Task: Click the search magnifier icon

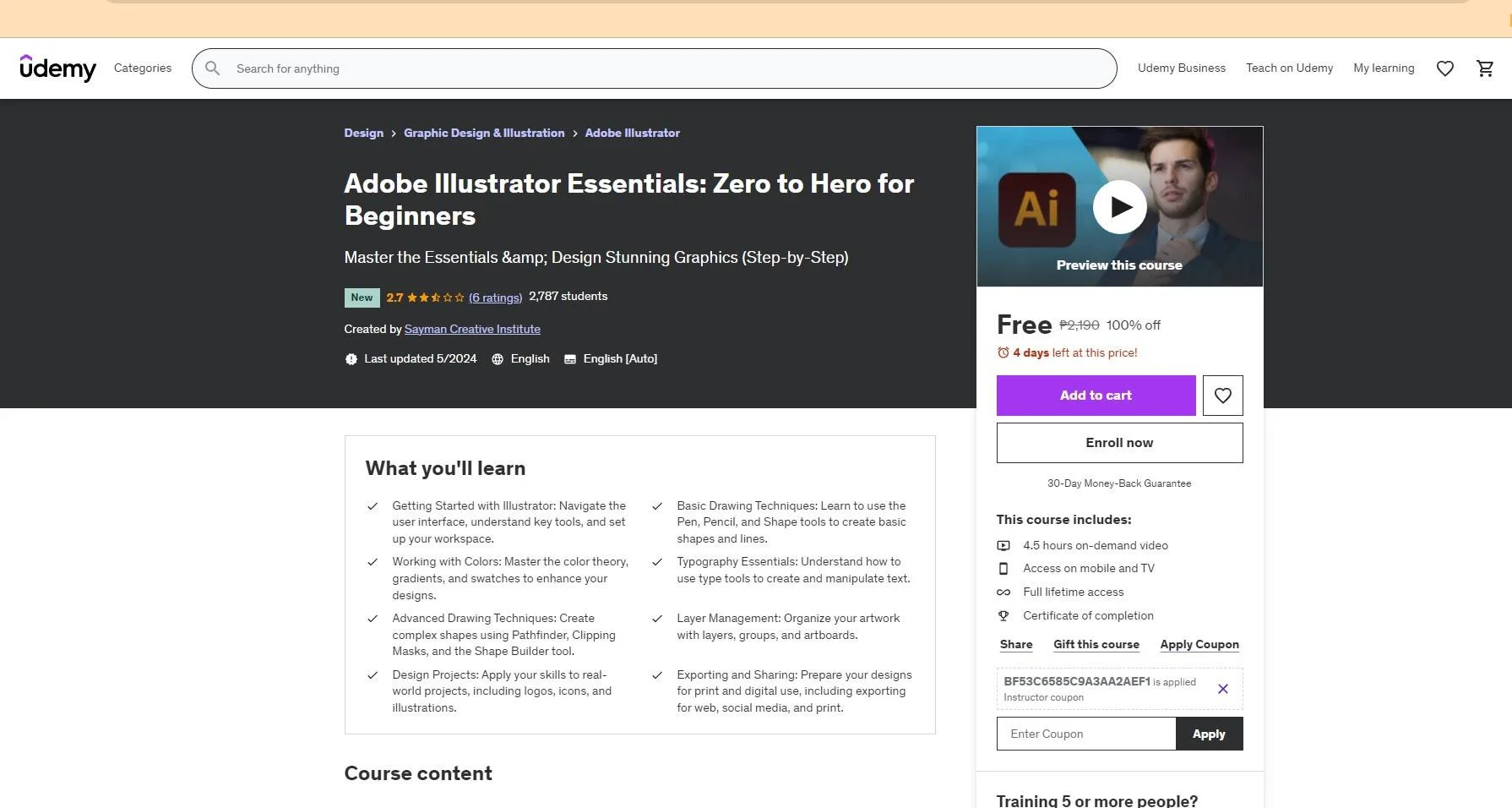Action: click(213, 68)
